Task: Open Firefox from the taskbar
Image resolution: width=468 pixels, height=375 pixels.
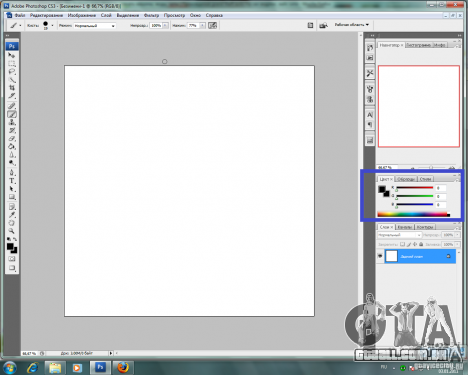Action: pyautogui.click(x=123, y=368)
